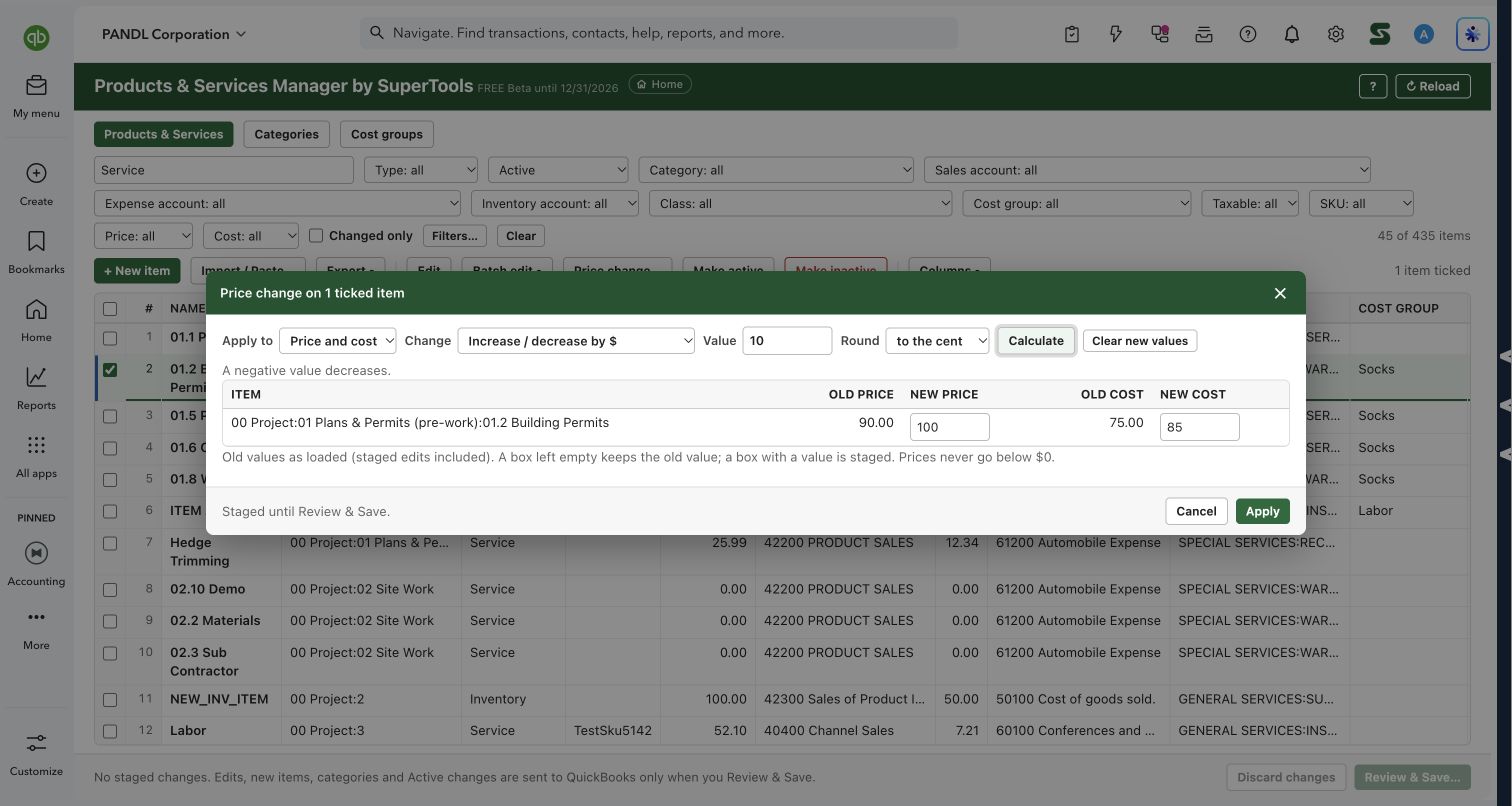Tick the Hedge Trimming row checkbox
Image resolution: width=1512 pixels, height=806 pixels.
[x=110, y=543]
